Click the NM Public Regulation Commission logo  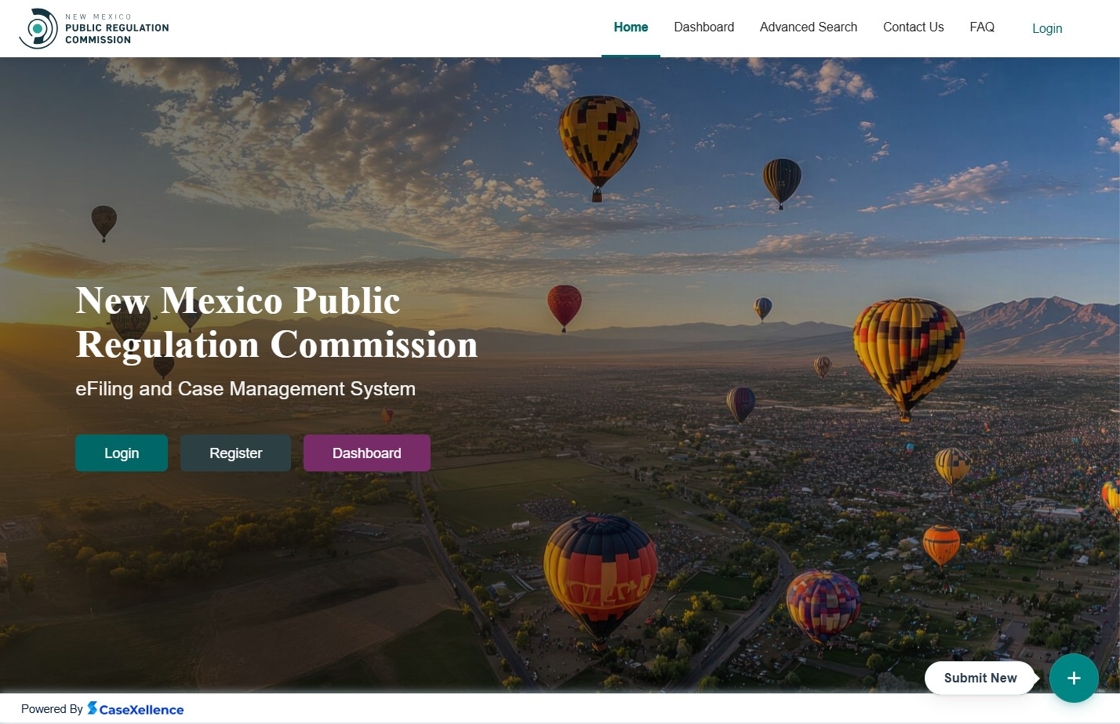pos(94,29)
